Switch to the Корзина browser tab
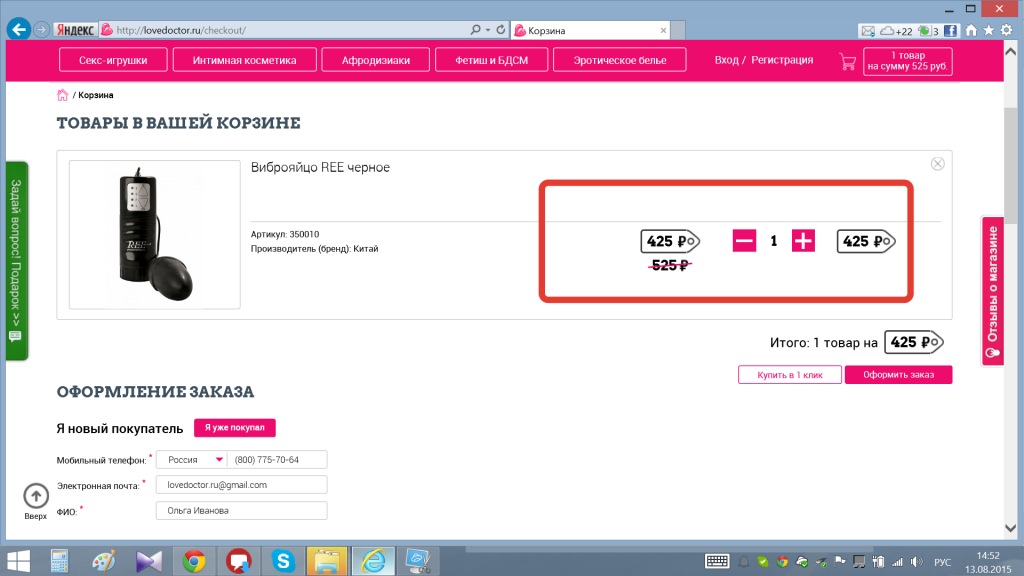The height and width of the screenshot is (576, 1024). [x=580, y=30]
